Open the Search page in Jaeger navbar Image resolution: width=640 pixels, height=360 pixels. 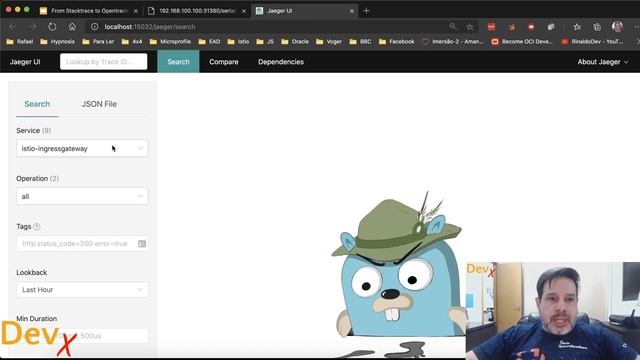click(178, 62)
